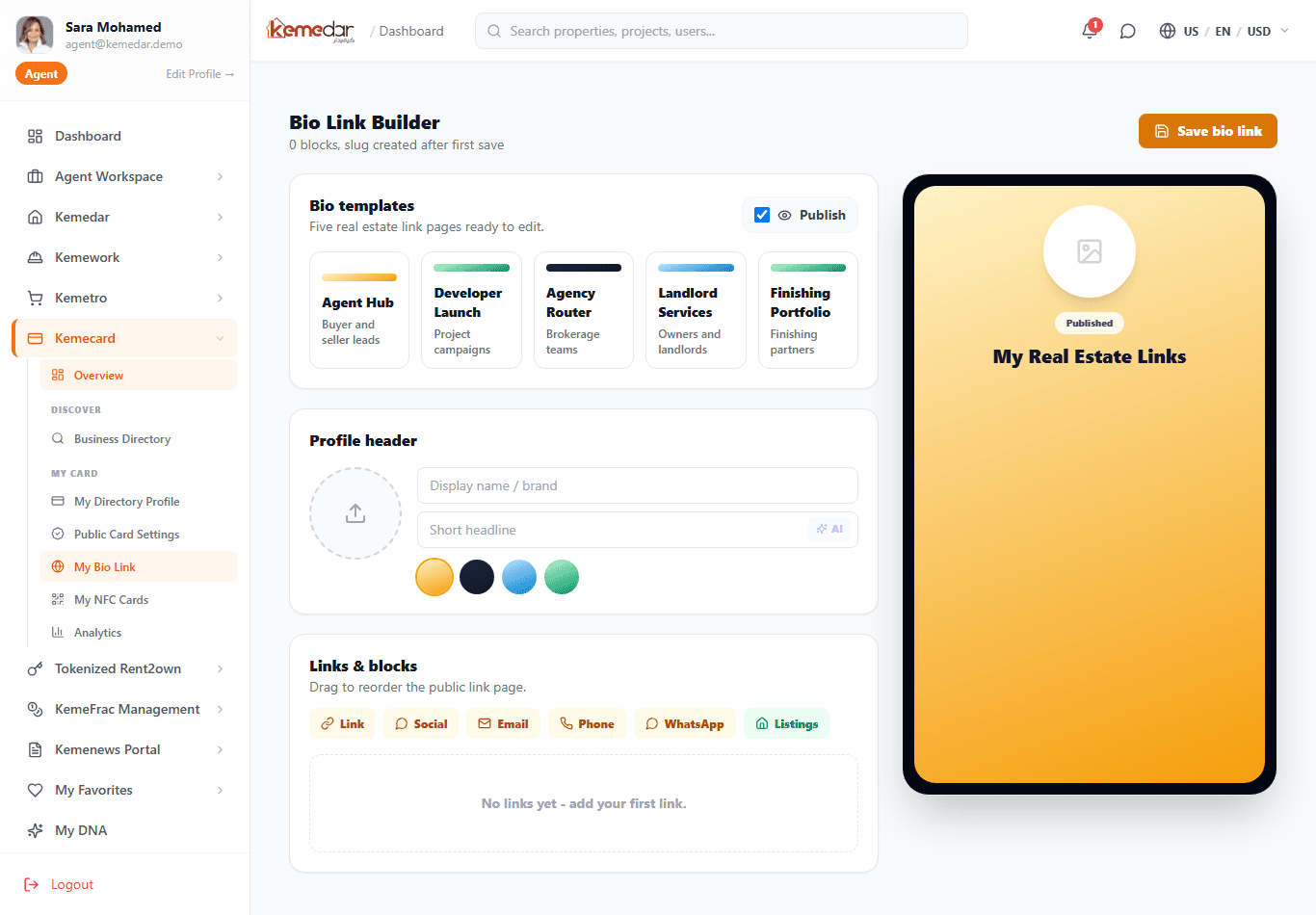Click the Kemetro shopping cart icon
This screenshot has width=1316, height=915.
click(36, 298)
